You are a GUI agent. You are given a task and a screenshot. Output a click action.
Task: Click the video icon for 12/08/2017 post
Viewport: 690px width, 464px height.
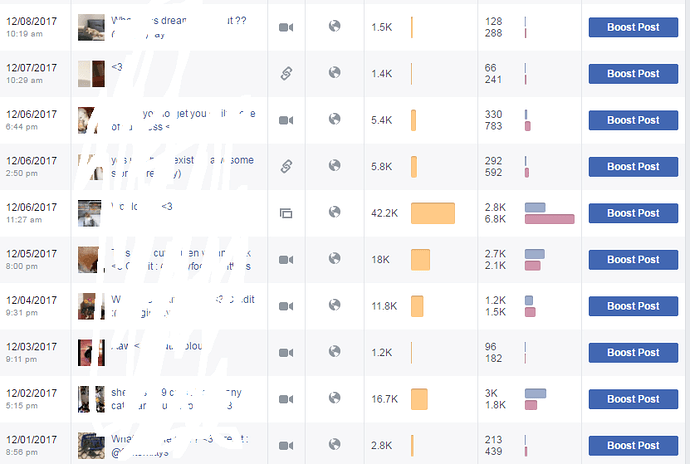(286, 27)
